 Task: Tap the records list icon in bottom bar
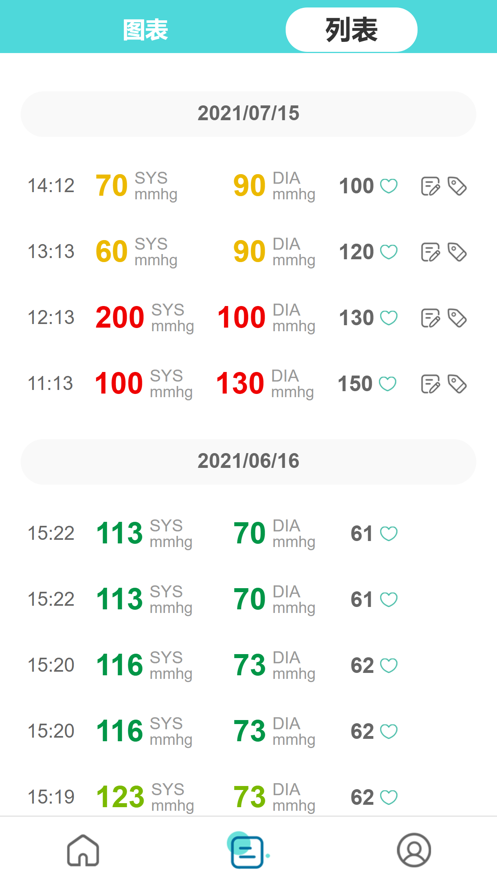pos(247,852)
